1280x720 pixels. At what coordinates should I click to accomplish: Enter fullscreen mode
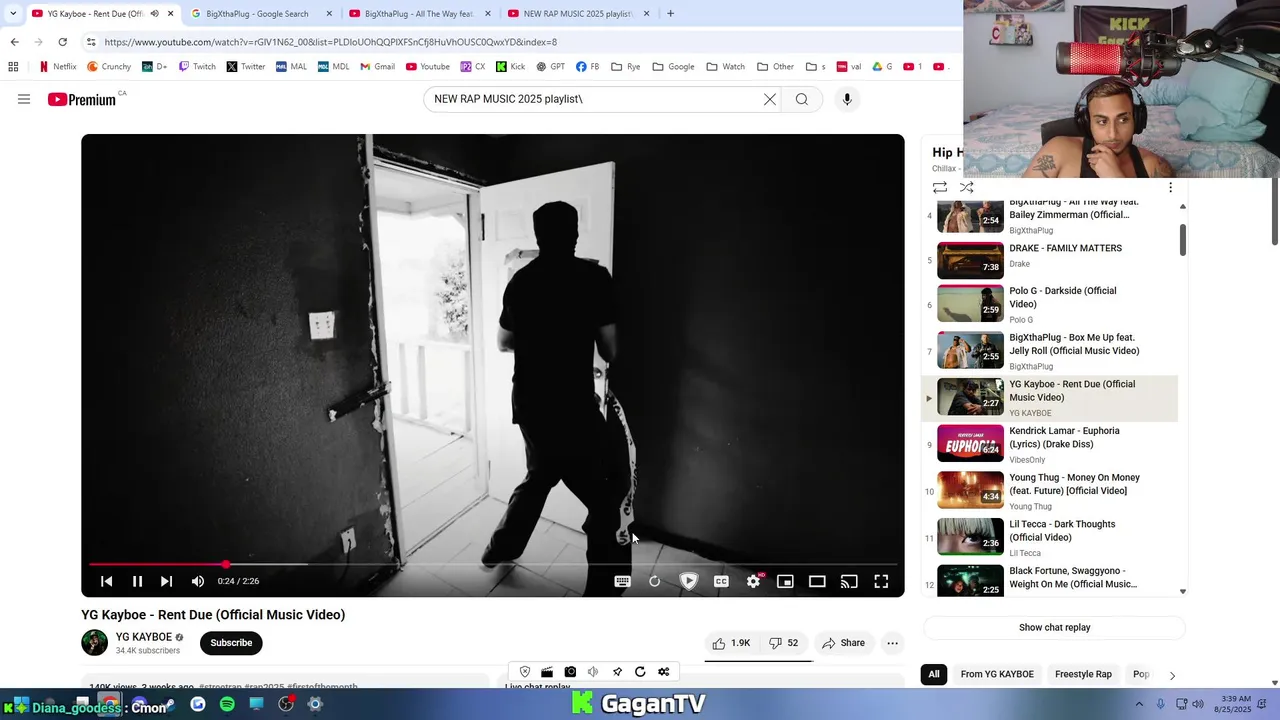(881, 581)
